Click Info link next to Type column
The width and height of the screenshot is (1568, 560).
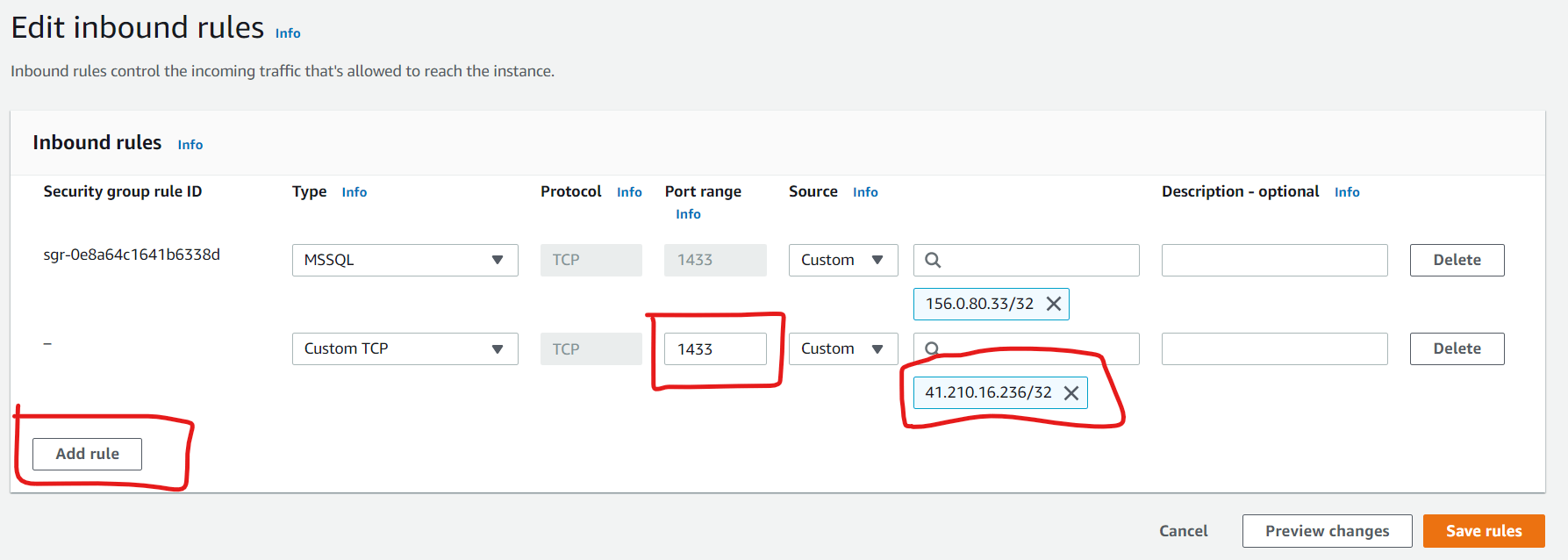pos(354,192)
